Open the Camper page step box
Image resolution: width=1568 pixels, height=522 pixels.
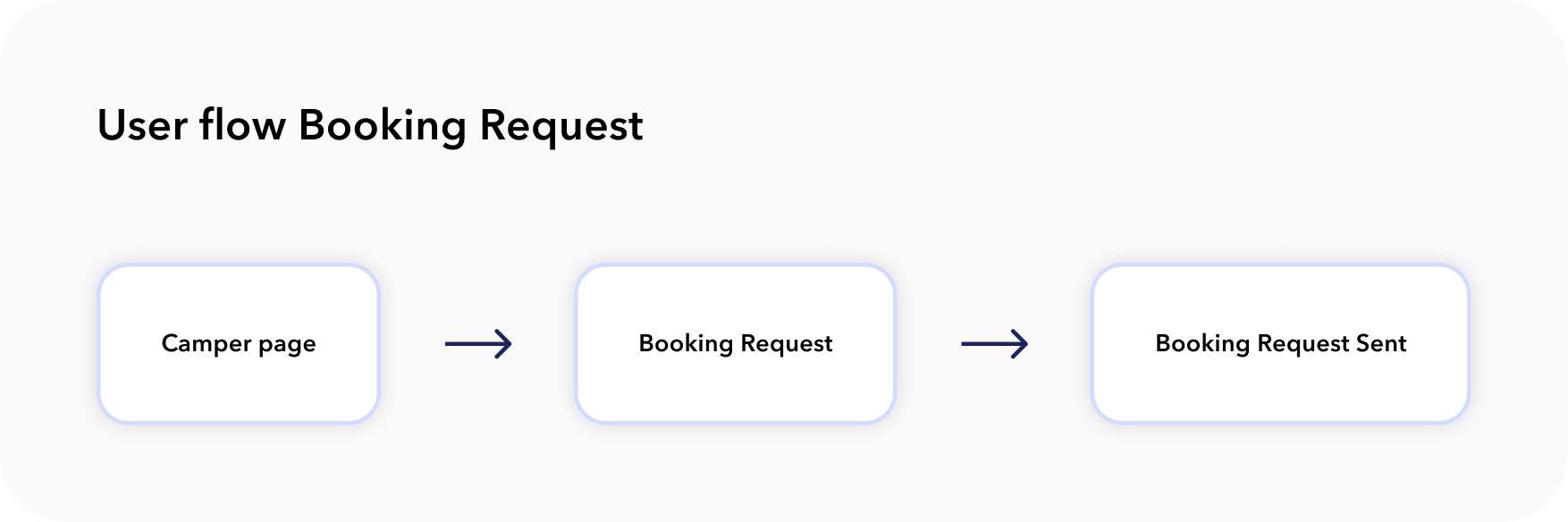pos(239,343)
